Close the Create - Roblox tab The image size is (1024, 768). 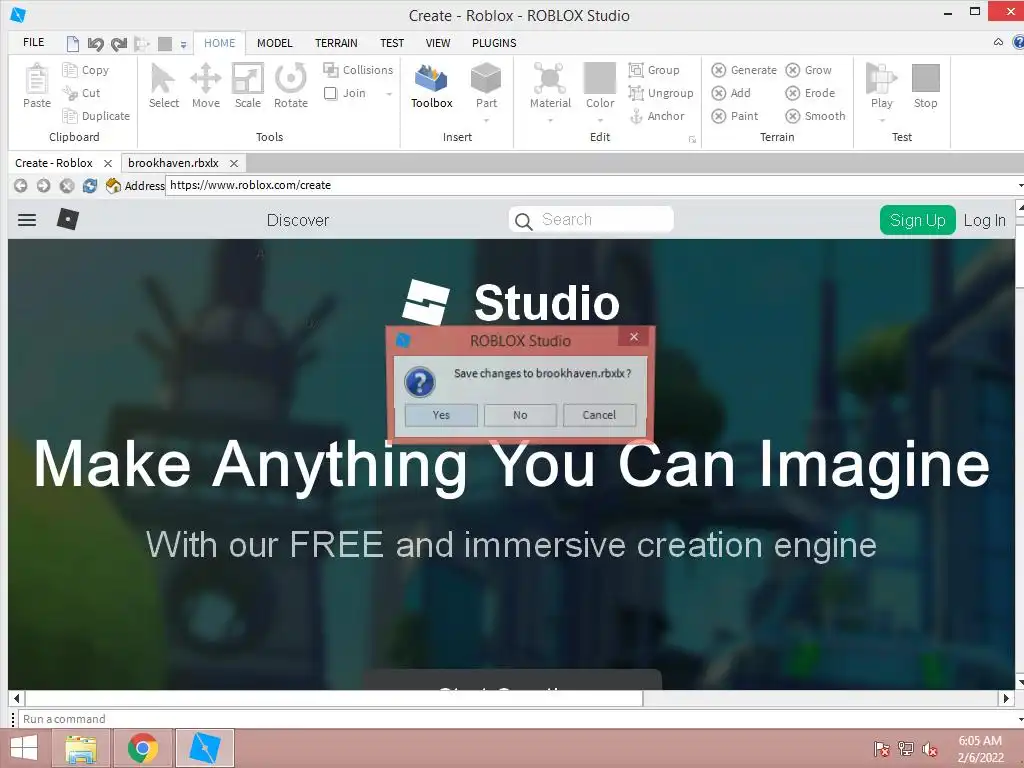tap(108, 163)
